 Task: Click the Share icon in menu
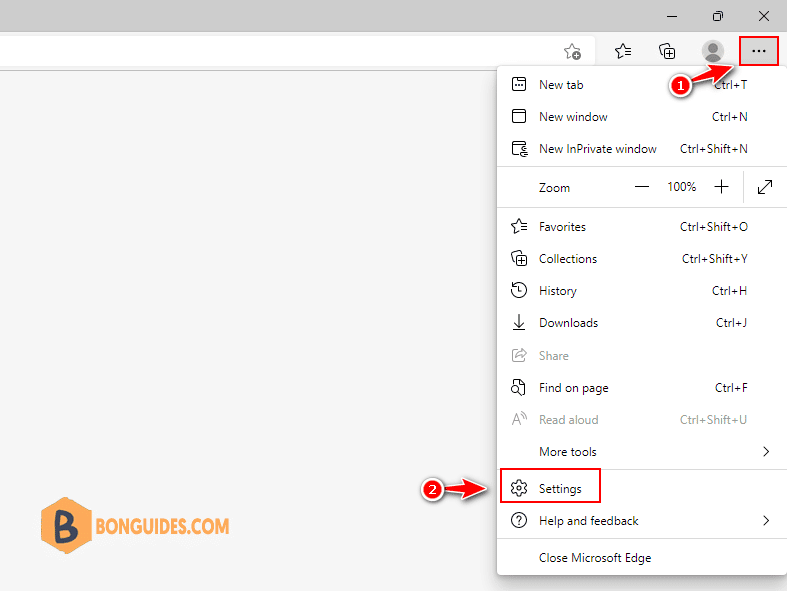coord(518,355)
